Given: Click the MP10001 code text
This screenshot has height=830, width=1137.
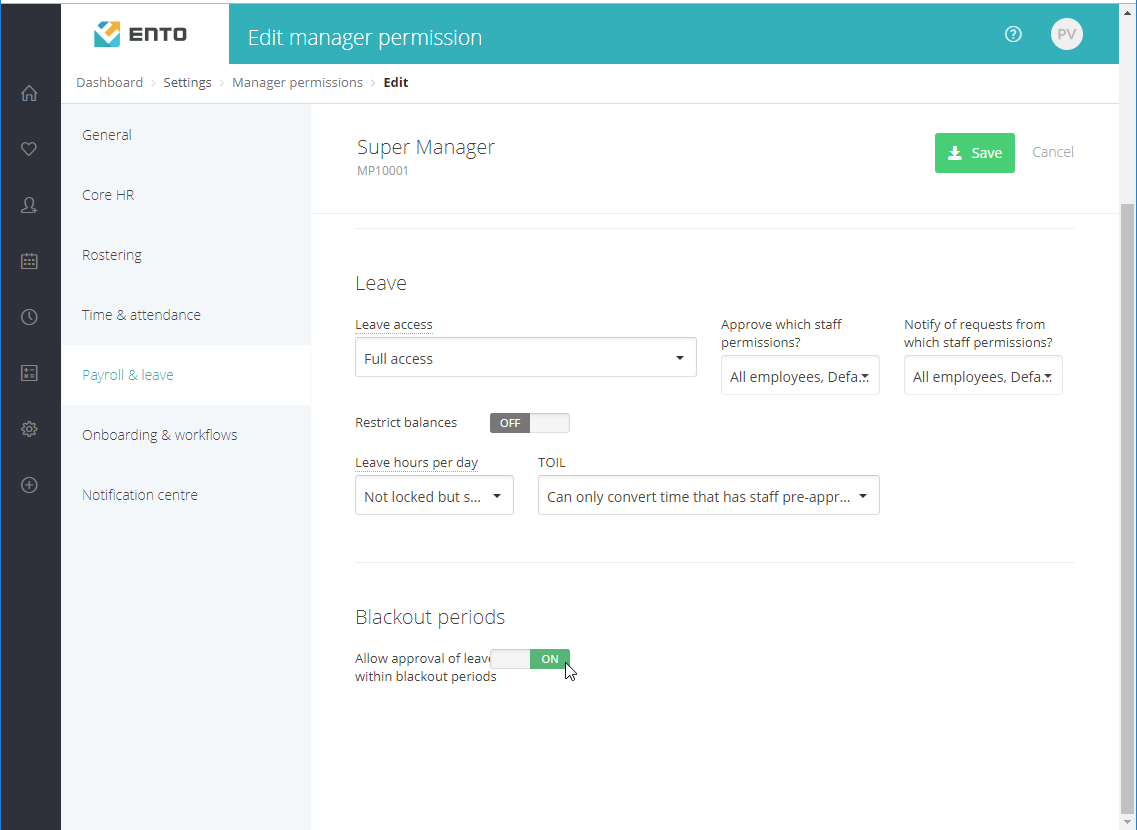Looking at the screenshot, I should click(383, 171).
